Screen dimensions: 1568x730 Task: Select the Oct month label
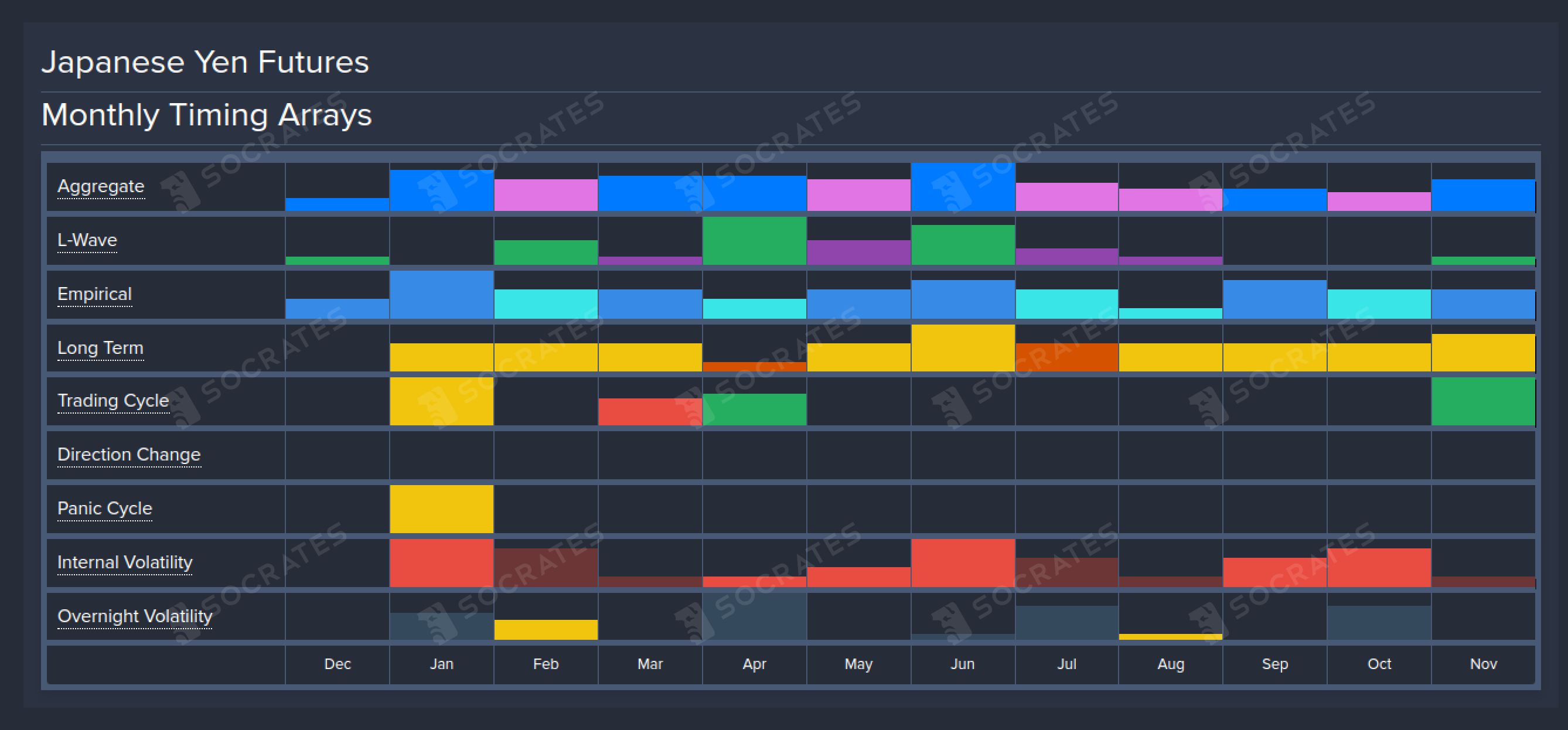1379,664
